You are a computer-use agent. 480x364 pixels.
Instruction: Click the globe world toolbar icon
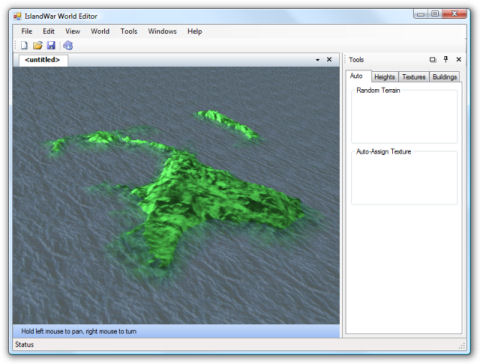(68, 45)
